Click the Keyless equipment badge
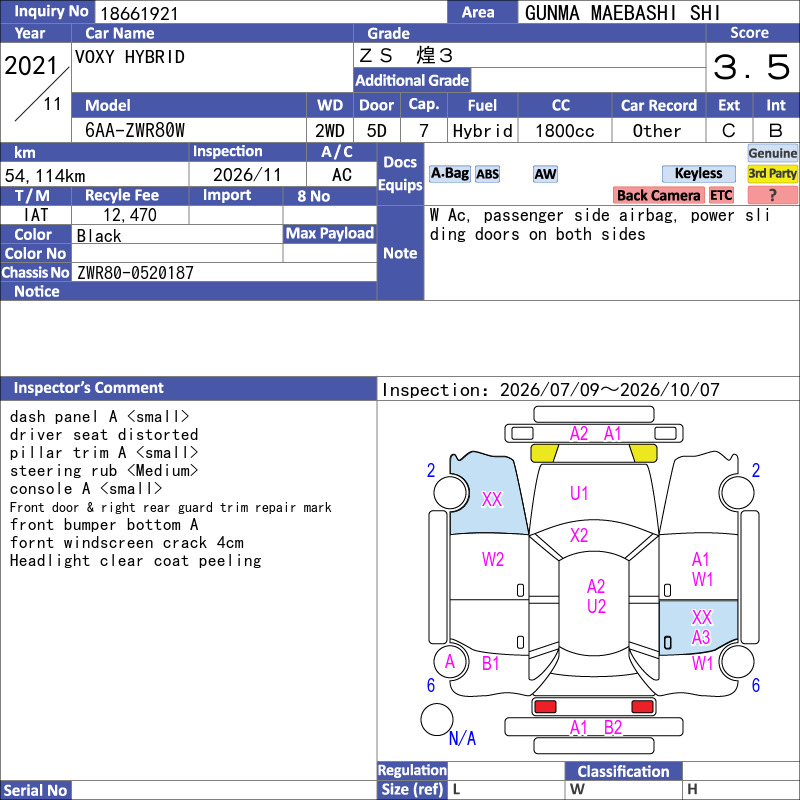The height and width of the screenshot is (800, 800). [698, 174]
